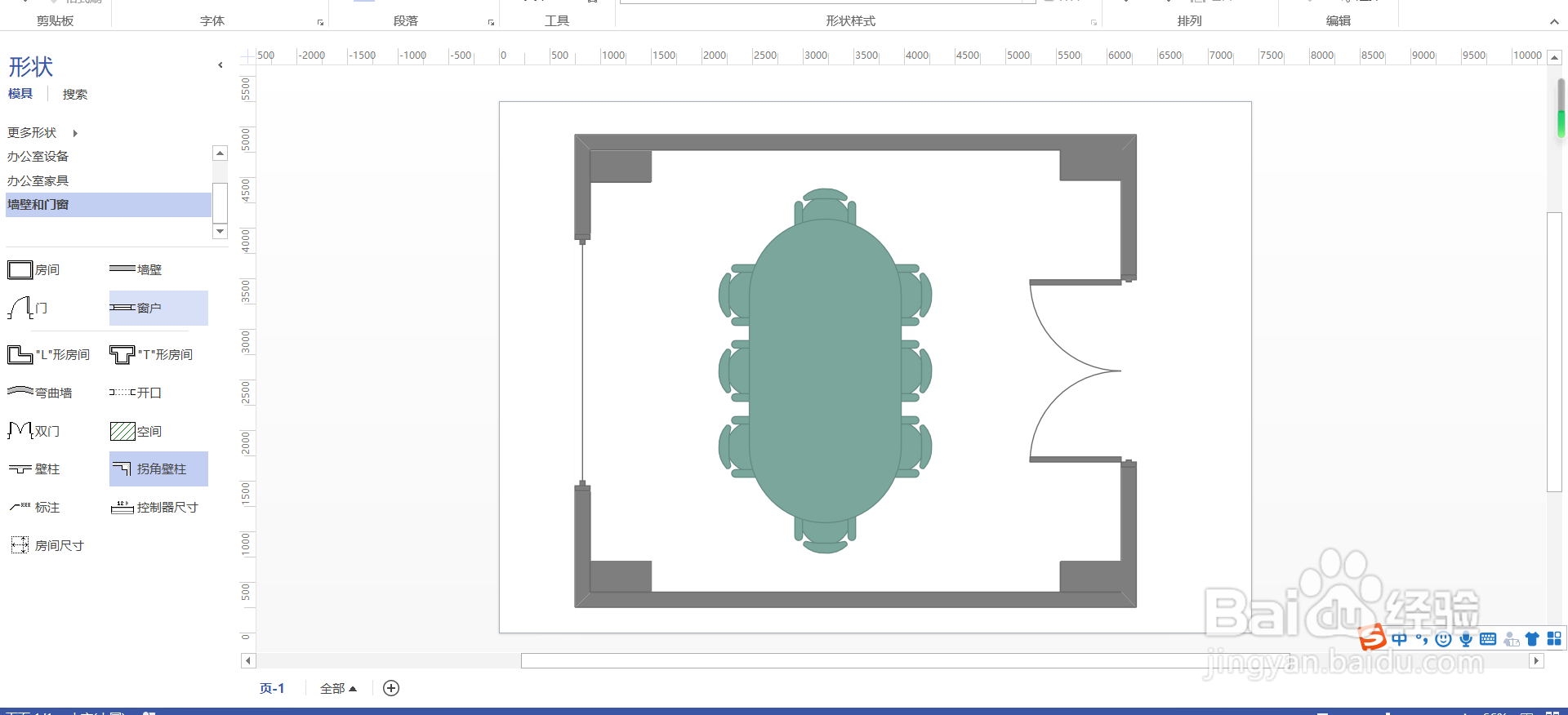Click the conference table on canvas
The image size is (1568, 715).
(x=825, y=371)
